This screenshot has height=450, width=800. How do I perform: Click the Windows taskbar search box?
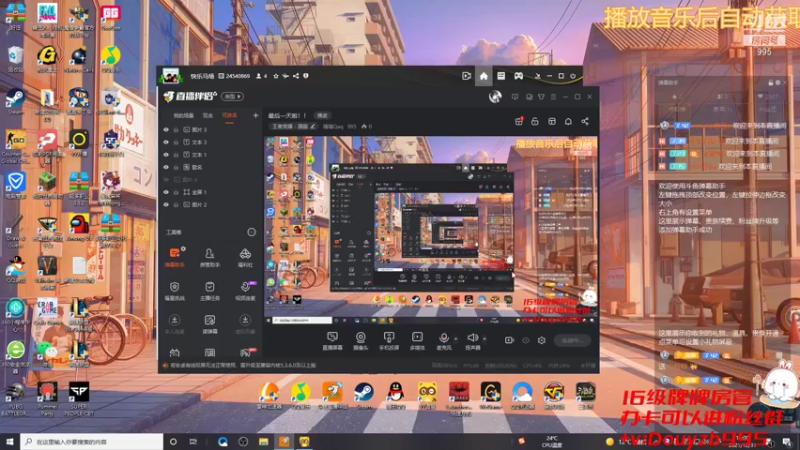click(92, 441)
